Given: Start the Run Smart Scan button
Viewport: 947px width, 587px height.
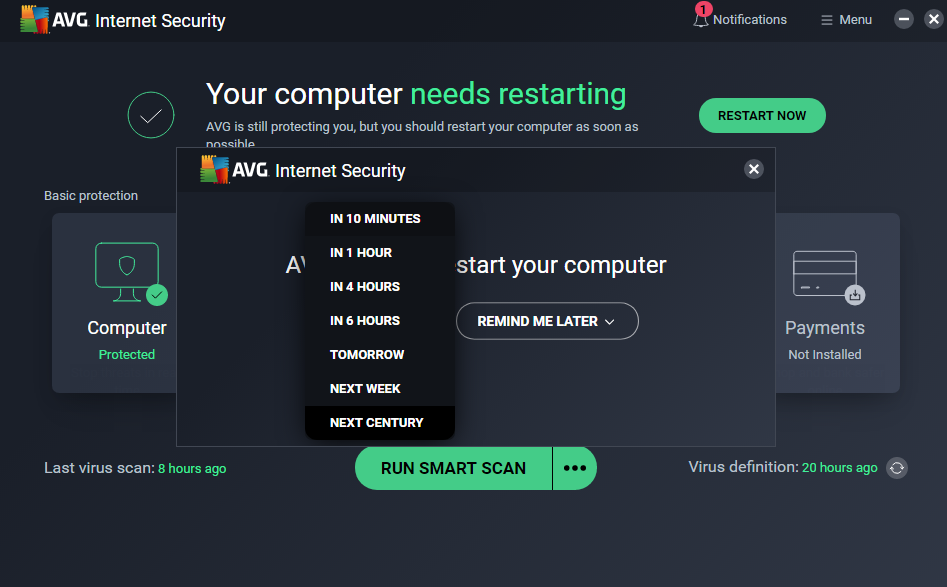Looking at the screenshot, I should tap(453, 468).
